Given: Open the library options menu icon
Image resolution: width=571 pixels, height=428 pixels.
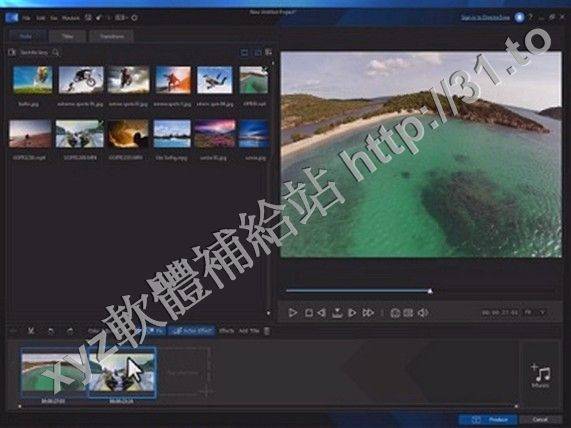Looking at the screenshot, I should tap(268, 52).
